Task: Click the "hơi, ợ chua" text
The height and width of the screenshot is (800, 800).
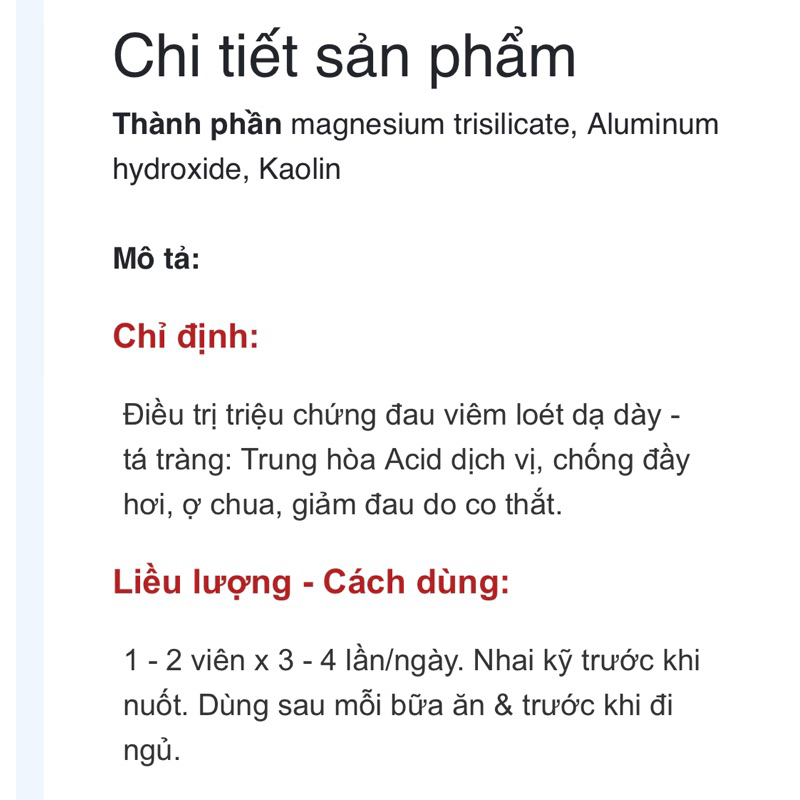Action: [203, 506]
